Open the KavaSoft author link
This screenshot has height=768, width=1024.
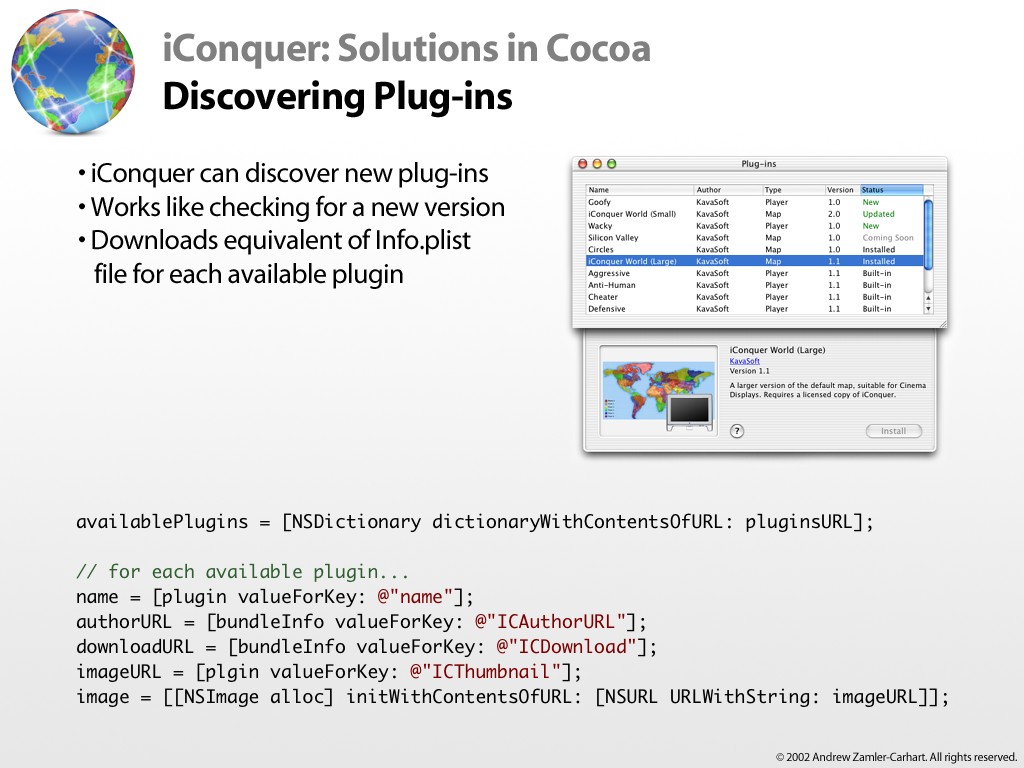tap(744, 361)
